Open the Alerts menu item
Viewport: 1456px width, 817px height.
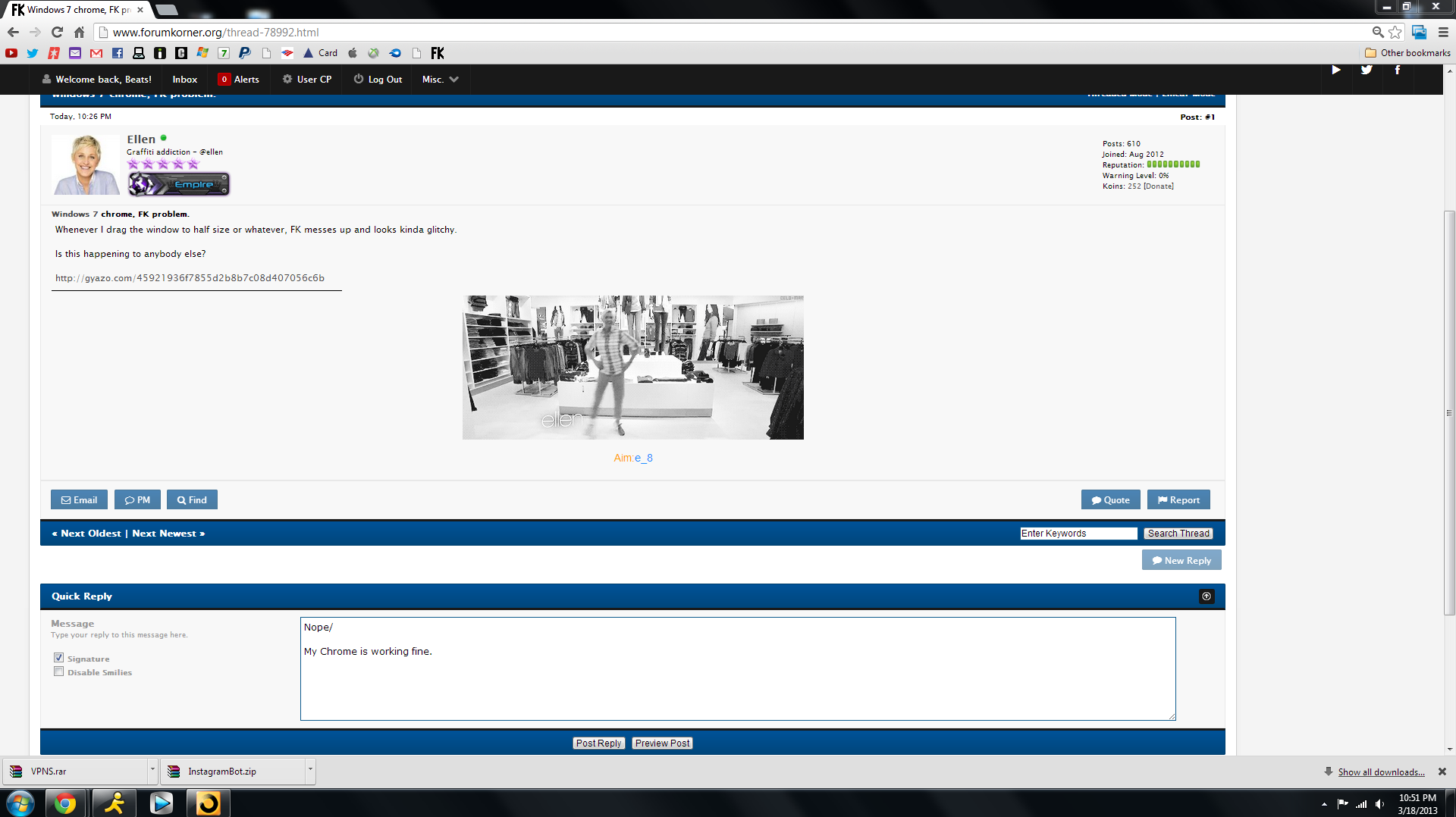point(239,80)
